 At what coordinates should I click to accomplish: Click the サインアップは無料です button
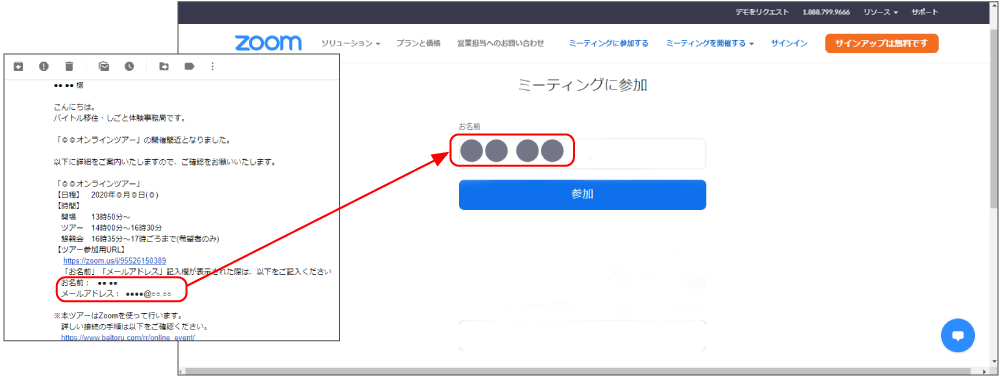[x=881, y=43]
